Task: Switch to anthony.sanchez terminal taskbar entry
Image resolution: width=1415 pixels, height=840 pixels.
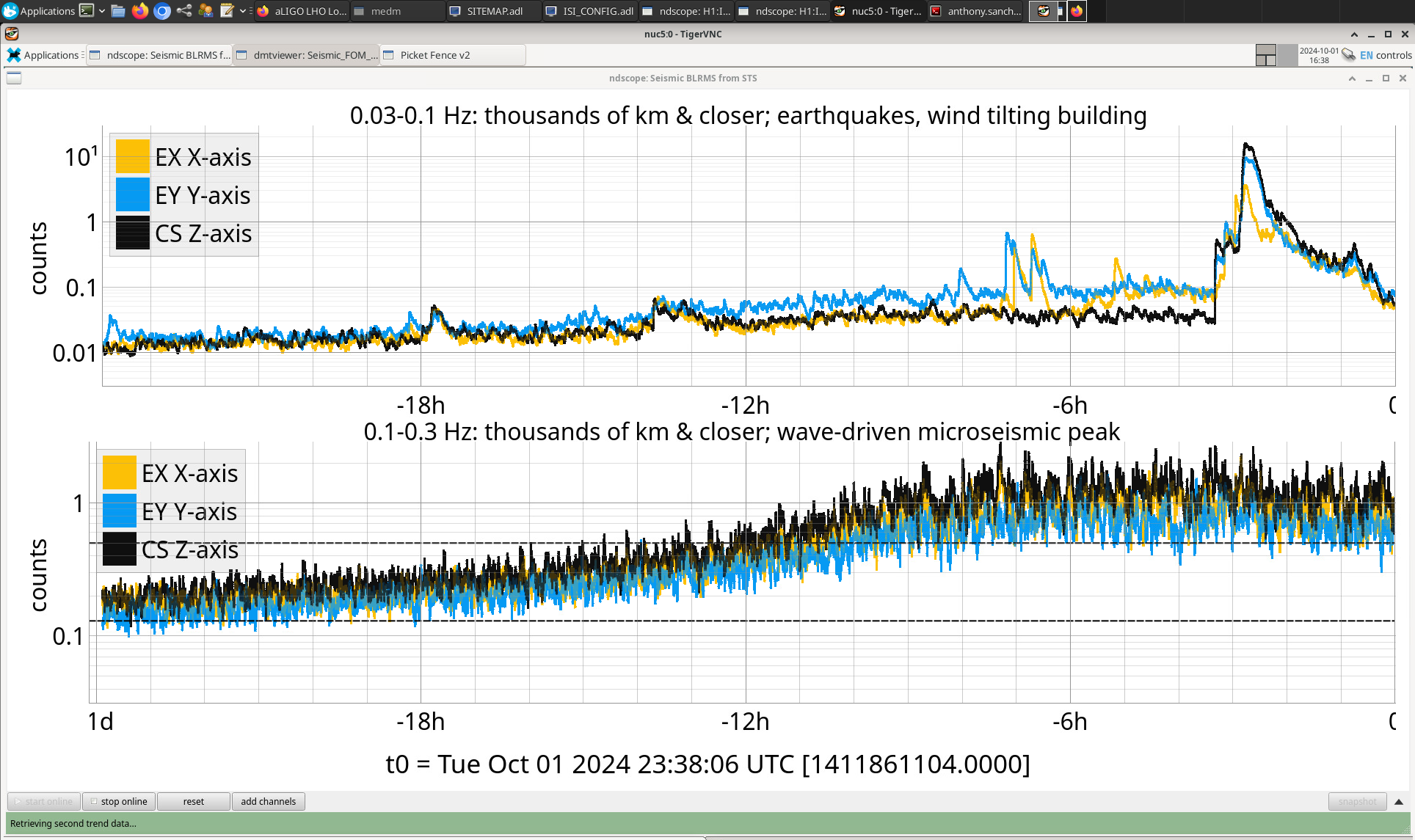Action: click(x=975, y=11)
